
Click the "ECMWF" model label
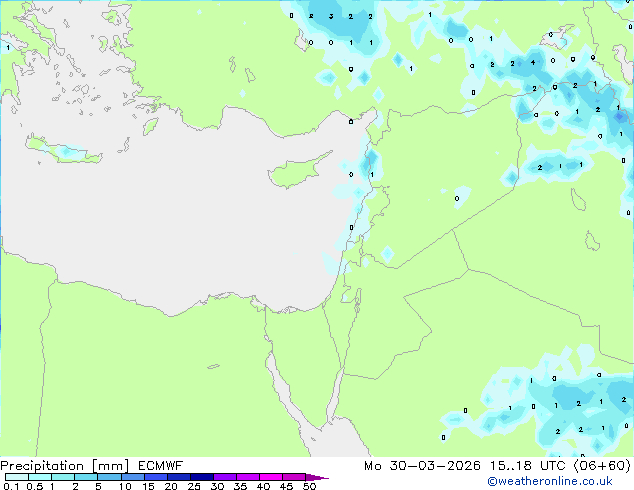click(x=161, y=466)
